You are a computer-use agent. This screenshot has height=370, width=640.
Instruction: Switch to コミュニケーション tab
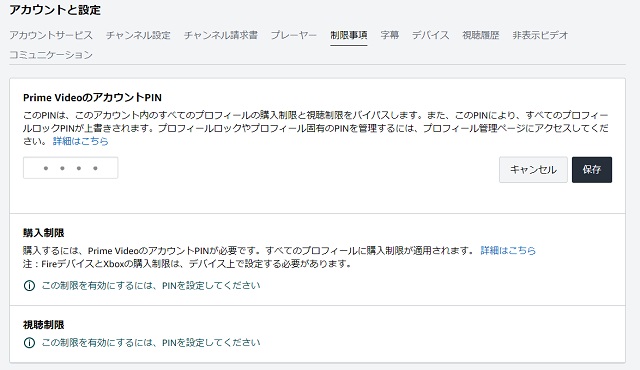point(51,55)
